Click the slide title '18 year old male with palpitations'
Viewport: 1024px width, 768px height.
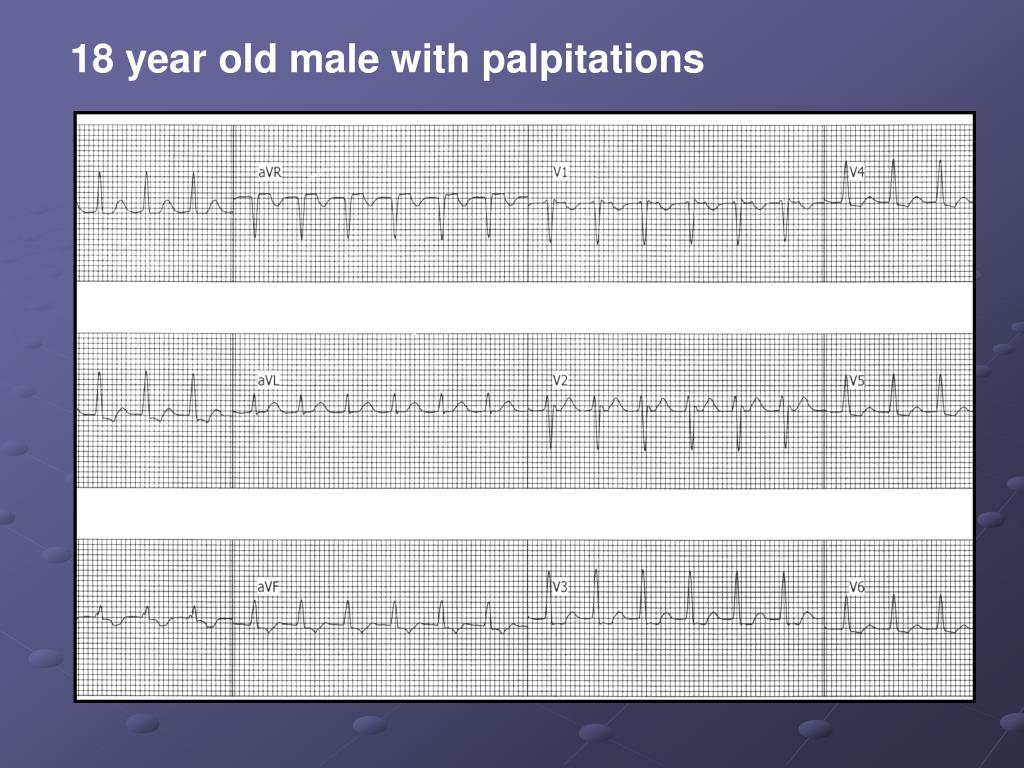387,59
